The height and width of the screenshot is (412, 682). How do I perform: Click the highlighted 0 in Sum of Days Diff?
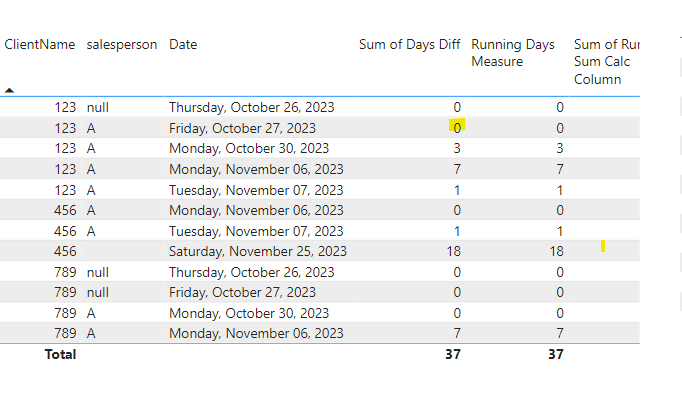pyautogui.click(x=457, y=127)
